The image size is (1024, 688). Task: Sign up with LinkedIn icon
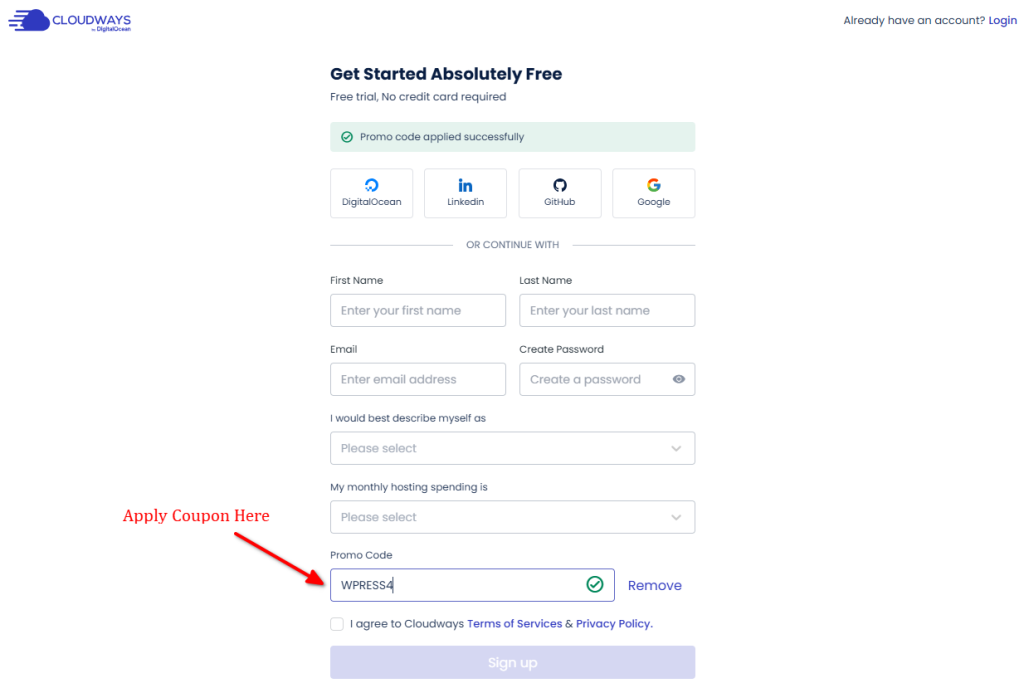coord(465,185)
